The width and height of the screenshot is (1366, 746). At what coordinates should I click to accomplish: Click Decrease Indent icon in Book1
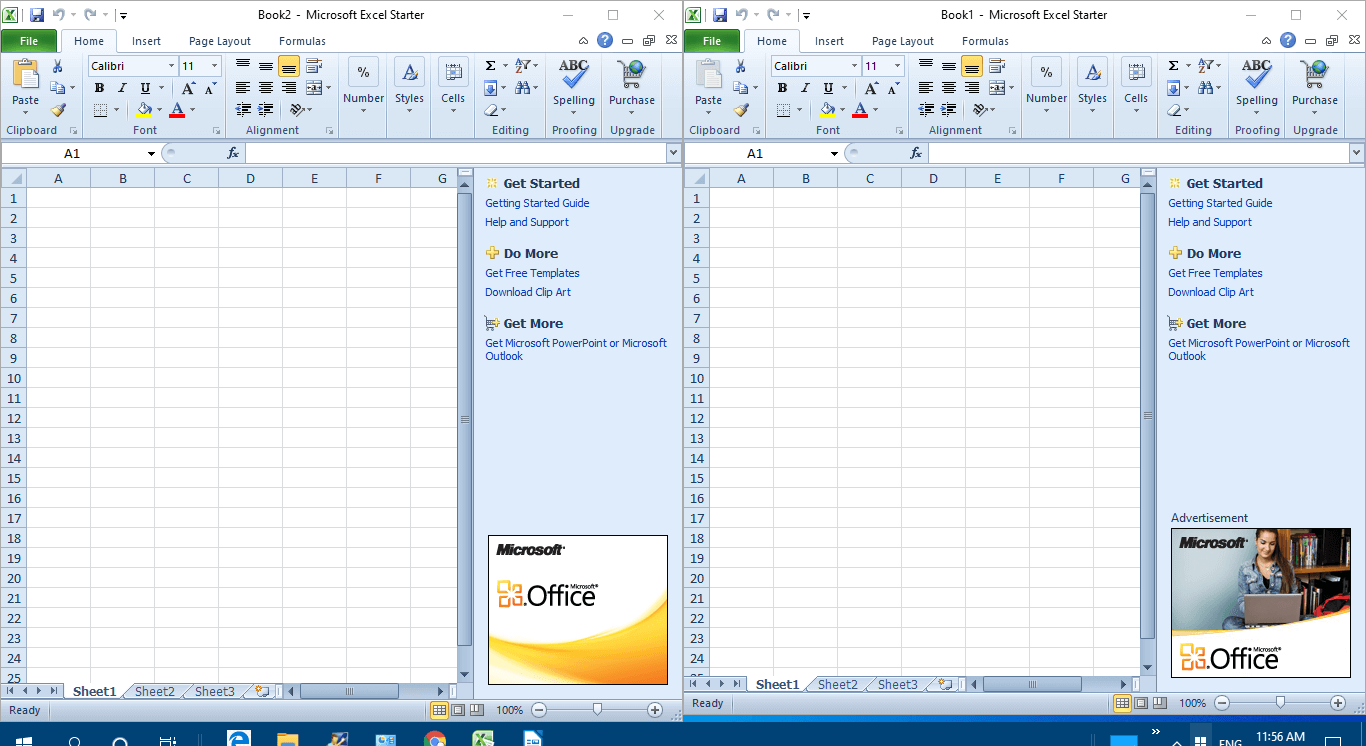[x=926, y=110]
